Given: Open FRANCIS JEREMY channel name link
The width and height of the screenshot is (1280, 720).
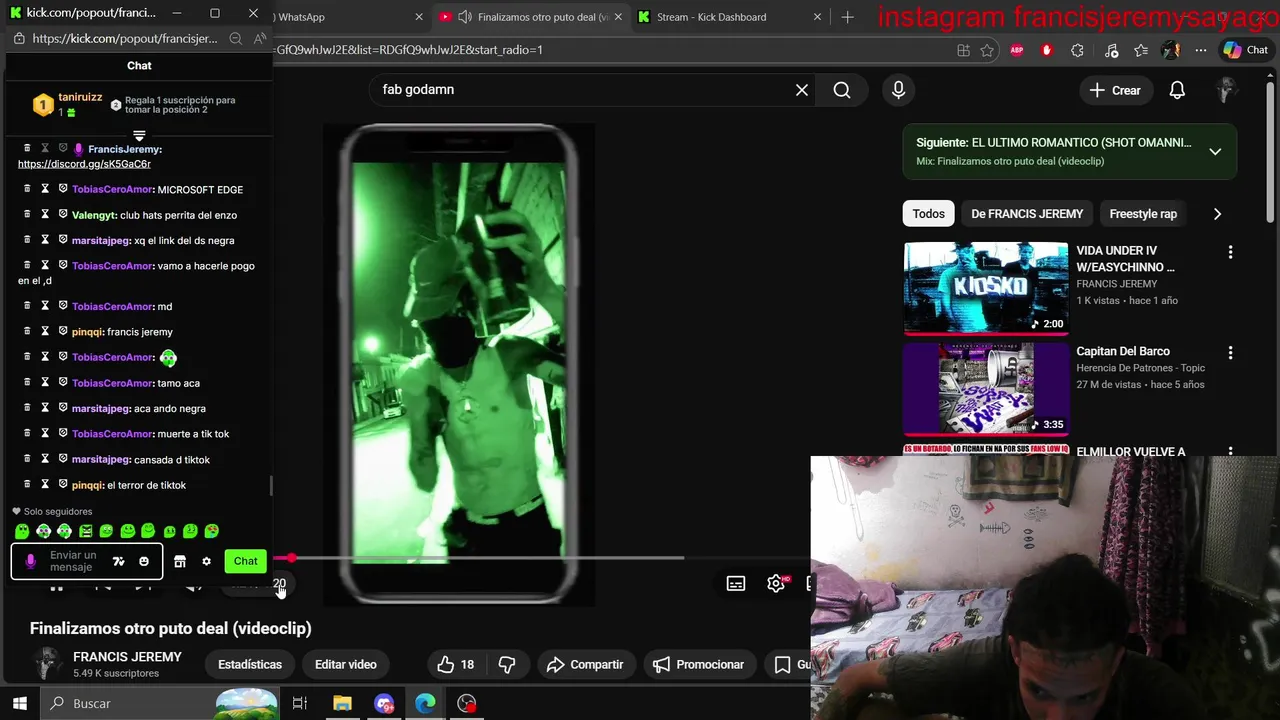Looking at the screenshot, I should point(127,657).
